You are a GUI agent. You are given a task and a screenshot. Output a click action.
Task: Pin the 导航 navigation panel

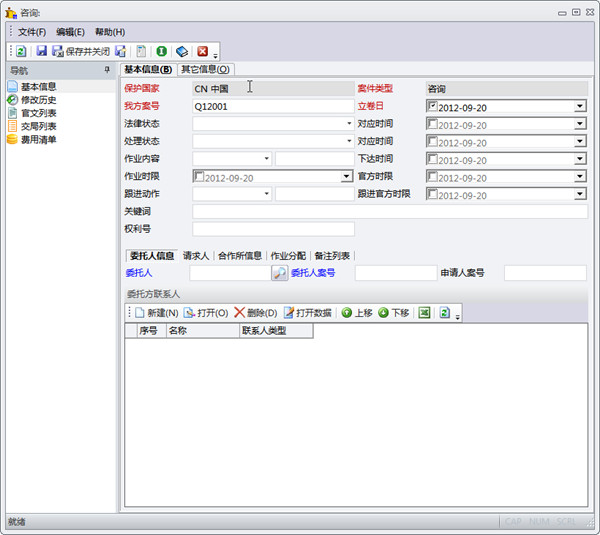(x=107, y=70)
